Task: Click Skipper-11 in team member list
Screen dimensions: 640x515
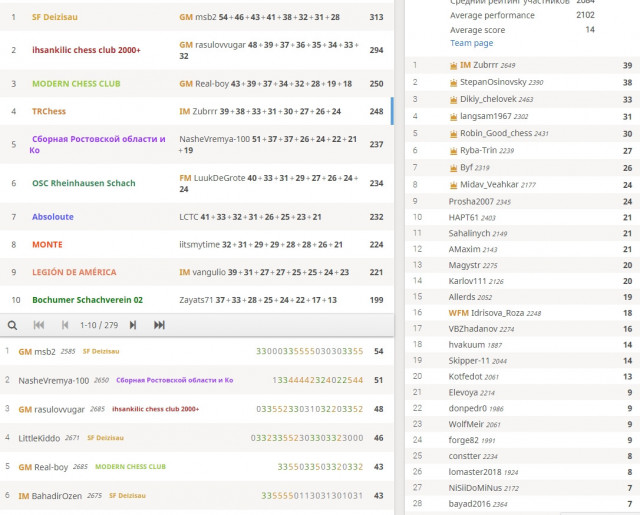Action: (469, 361)
